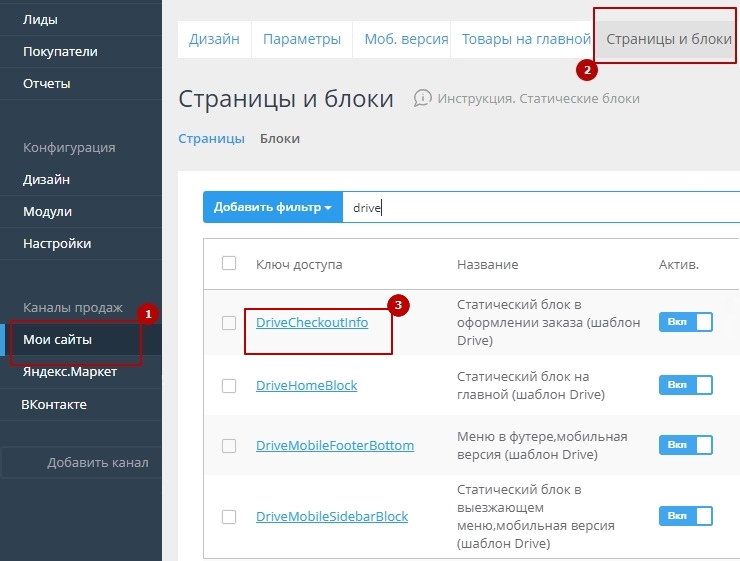The height and width of the screenshot is (561, 740).
Task: Click the search field containing drive
Action: point(541,208)
